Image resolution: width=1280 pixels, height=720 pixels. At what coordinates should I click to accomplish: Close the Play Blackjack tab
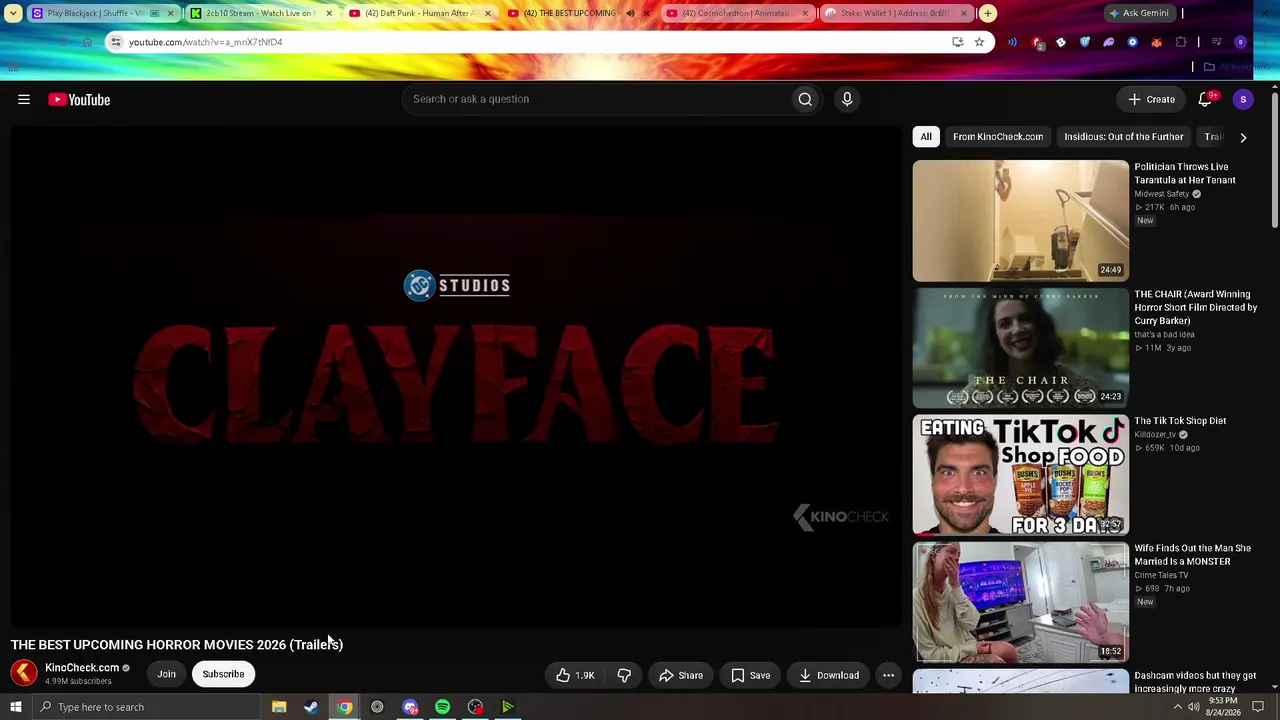[171, 13]
